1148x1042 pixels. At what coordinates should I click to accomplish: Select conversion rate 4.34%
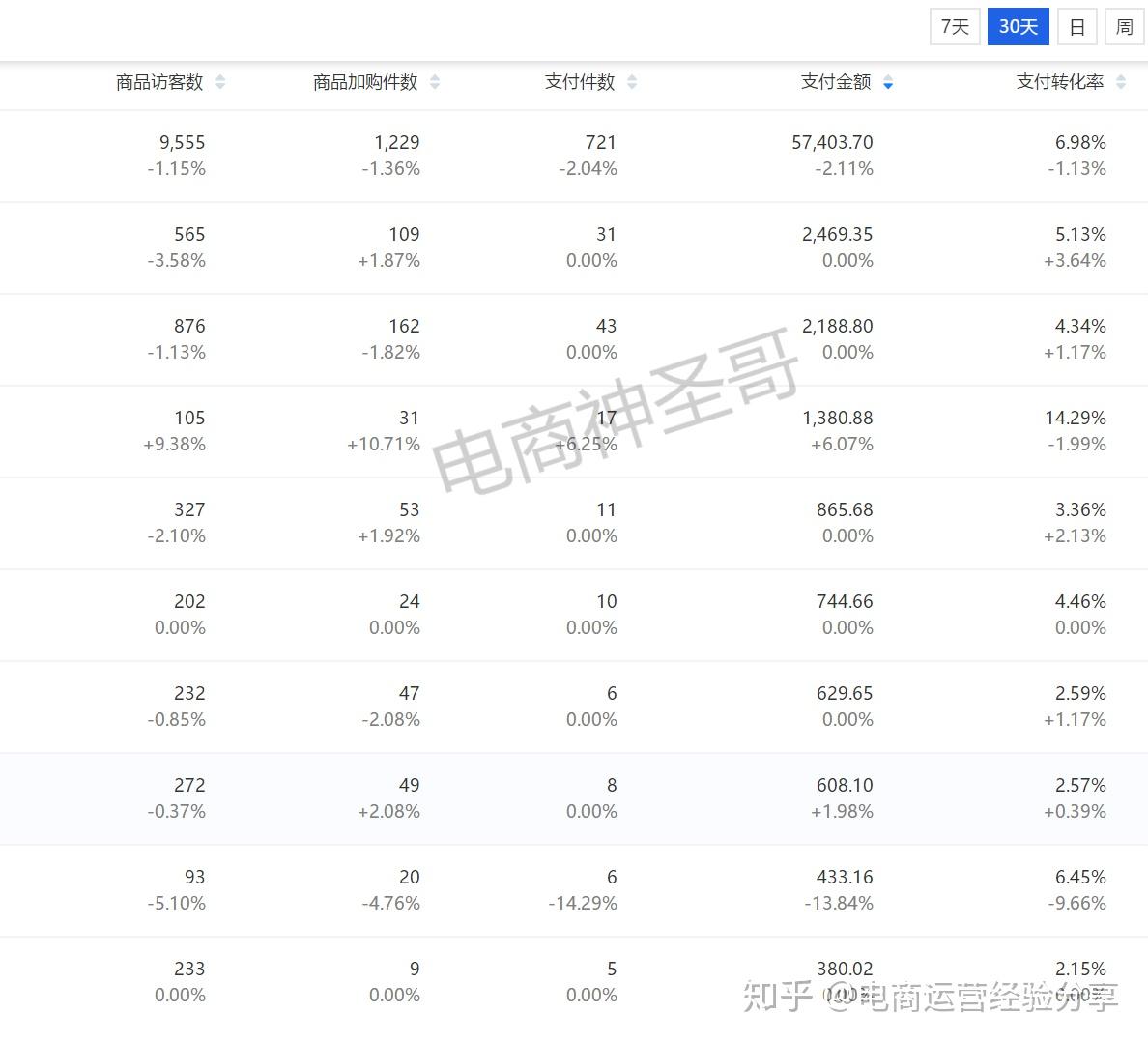[x=1080, y=326]
